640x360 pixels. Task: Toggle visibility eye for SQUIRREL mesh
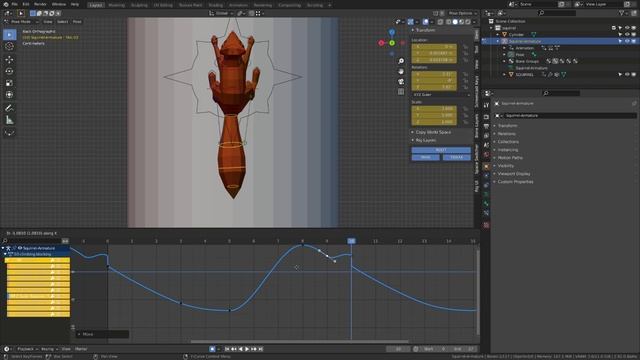[x=627, y=75]
